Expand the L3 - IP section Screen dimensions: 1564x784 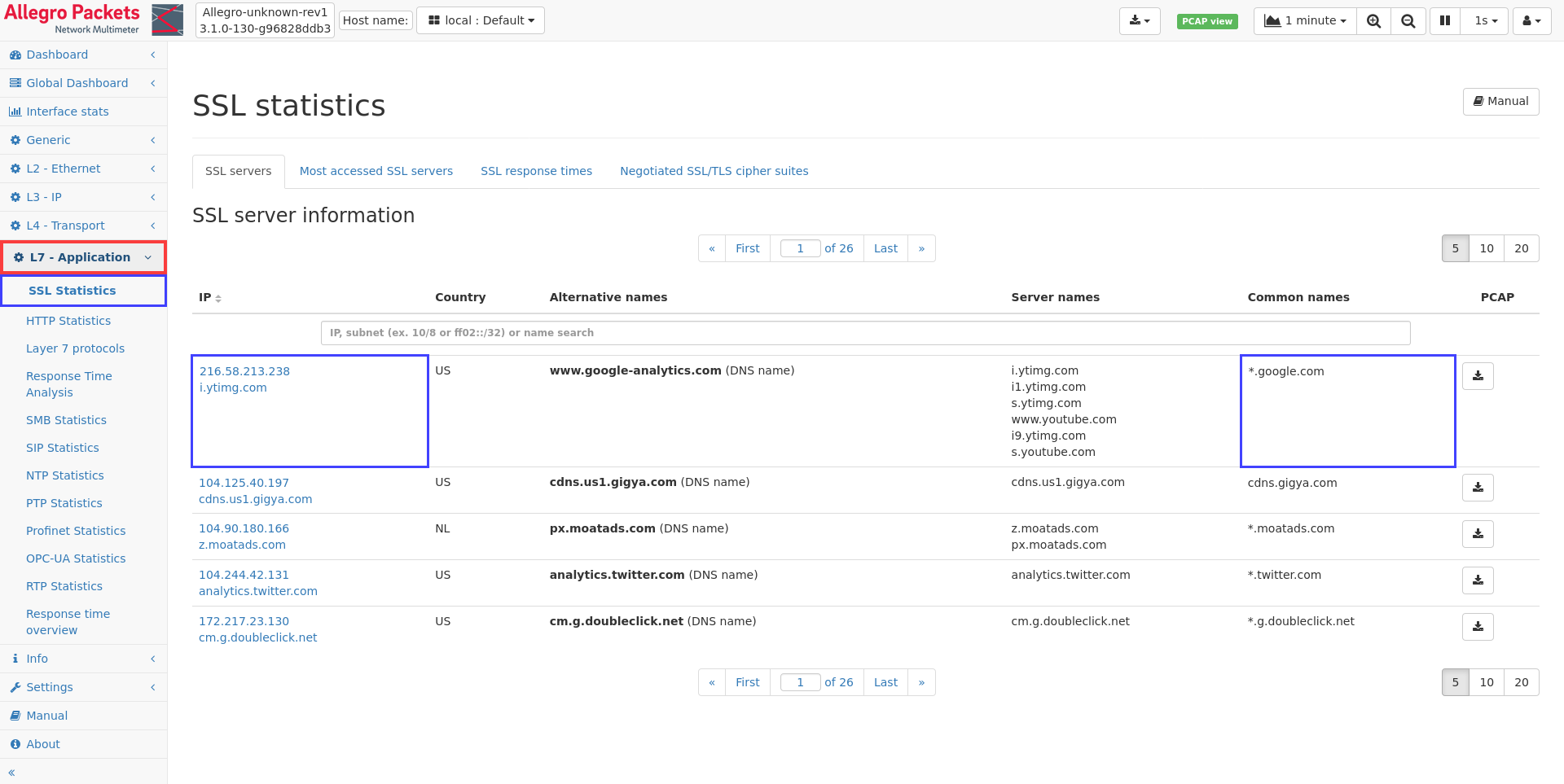(83, 197)
